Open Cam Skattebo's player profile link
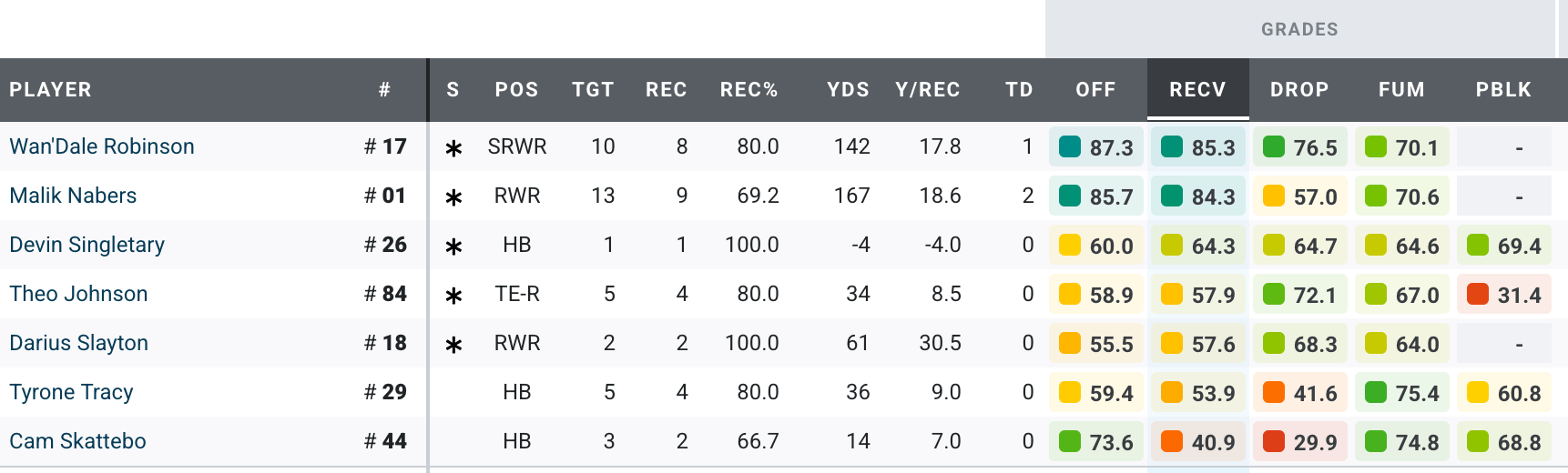 pyautogui.click(x=77, y=441)
